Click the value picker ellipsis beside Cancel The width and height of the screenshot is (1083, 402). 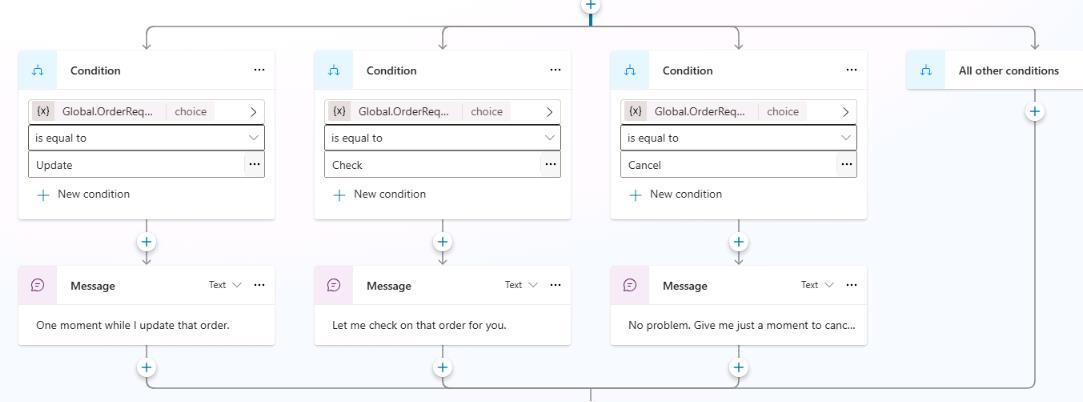click(x=847, y=165)
